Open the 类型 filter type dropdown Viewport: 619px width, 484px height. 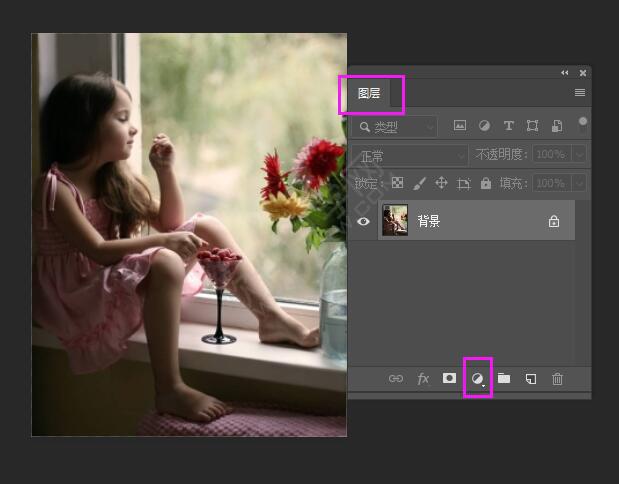coord(395,127)
